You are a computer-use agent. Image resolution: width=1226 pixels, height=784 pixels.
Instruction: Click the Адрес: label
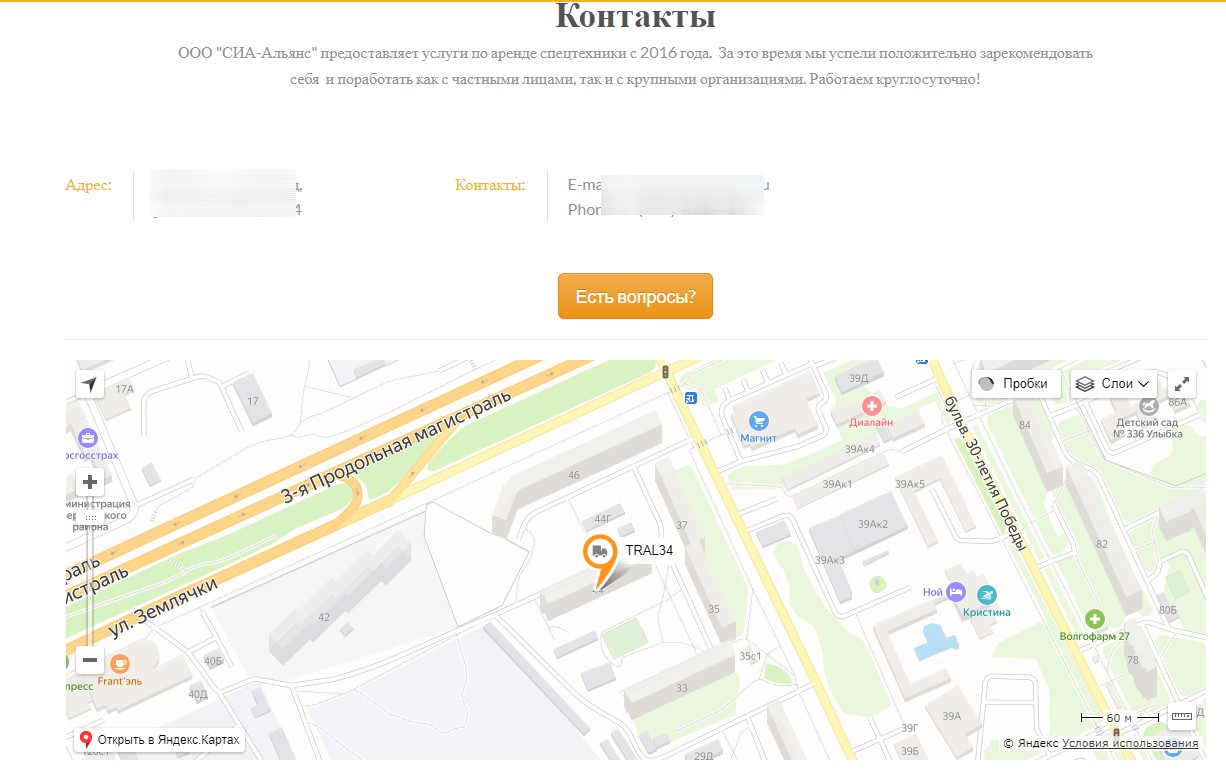click(x=88, y=185)
